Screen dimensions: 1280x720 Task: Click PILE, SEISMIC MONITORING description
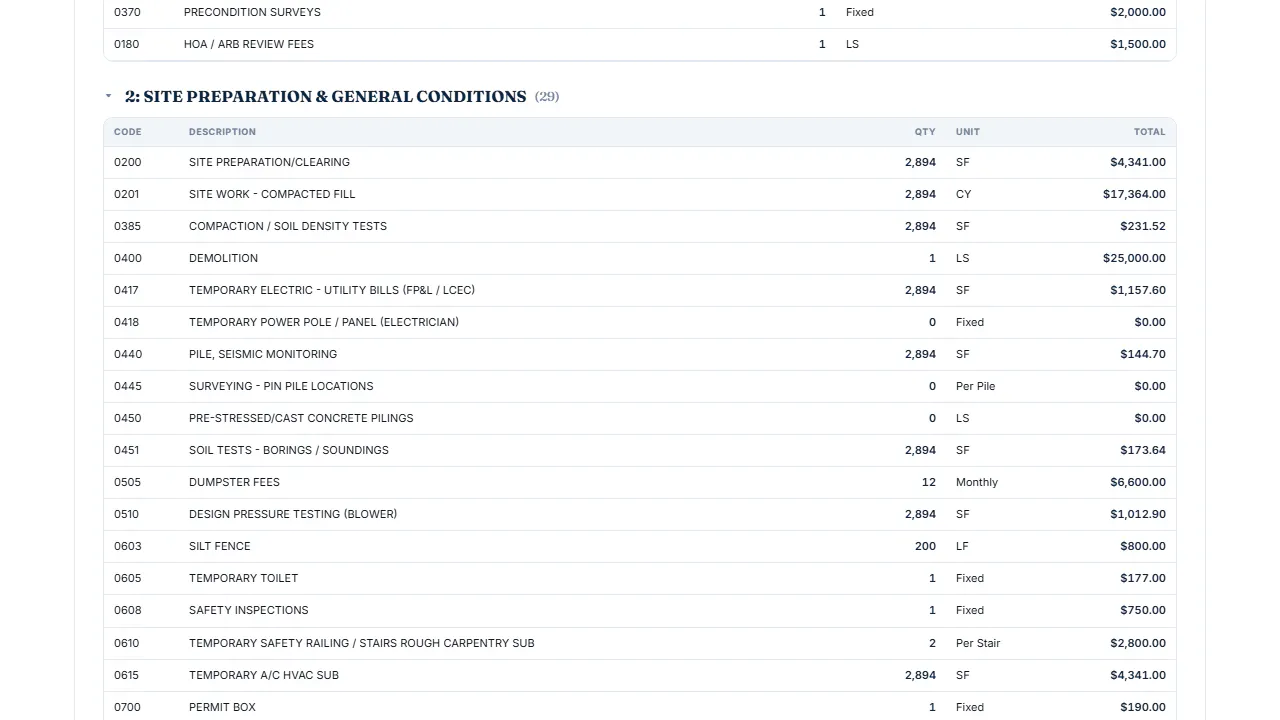[x=263, y=354]
